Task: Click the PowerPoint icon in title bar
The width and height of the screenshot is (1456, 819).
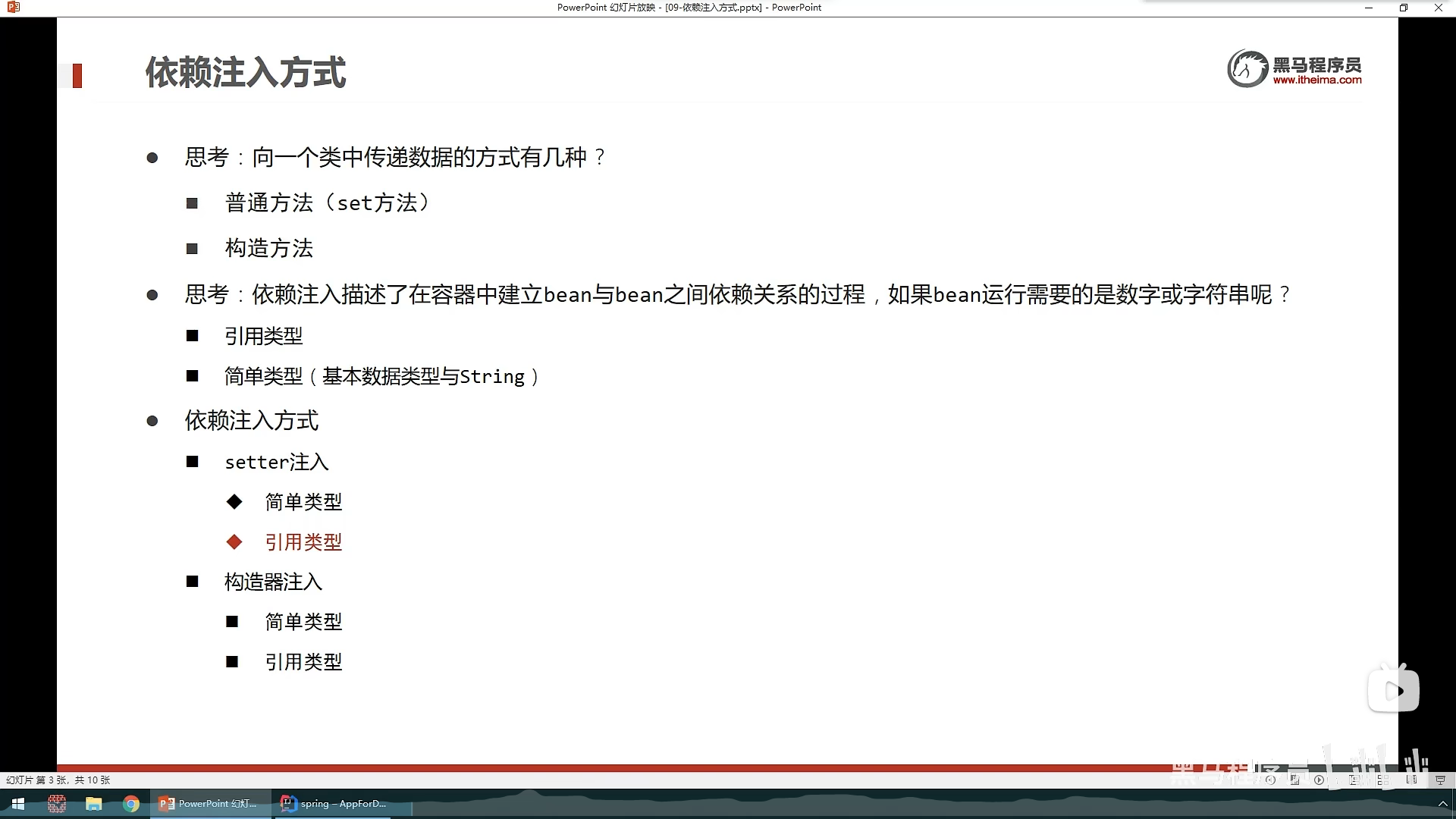Action: click(14, 8)
